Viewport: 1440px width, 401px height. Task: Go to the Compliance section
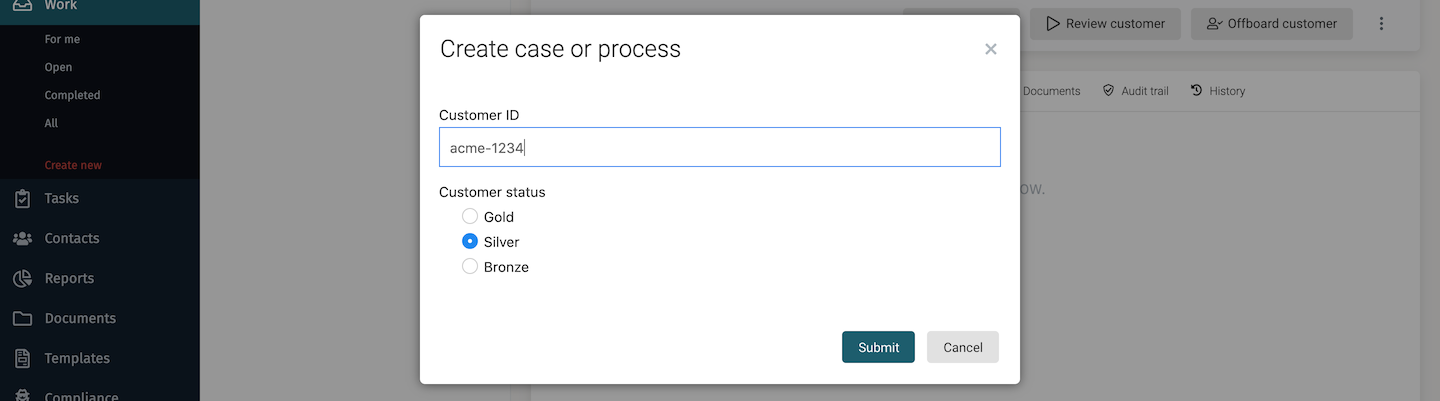(80, 396)
